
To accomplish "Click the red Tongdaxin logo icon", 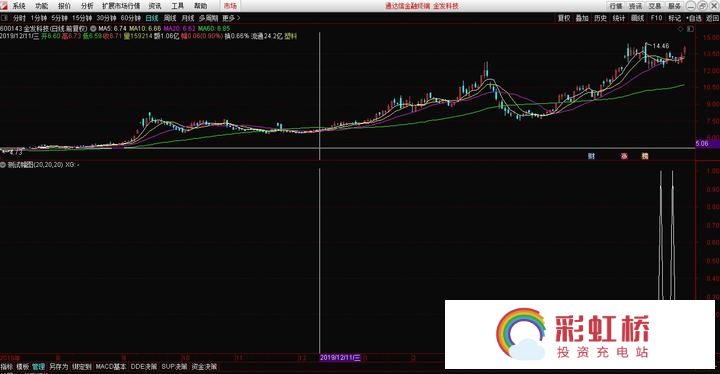I will point(5,6).
